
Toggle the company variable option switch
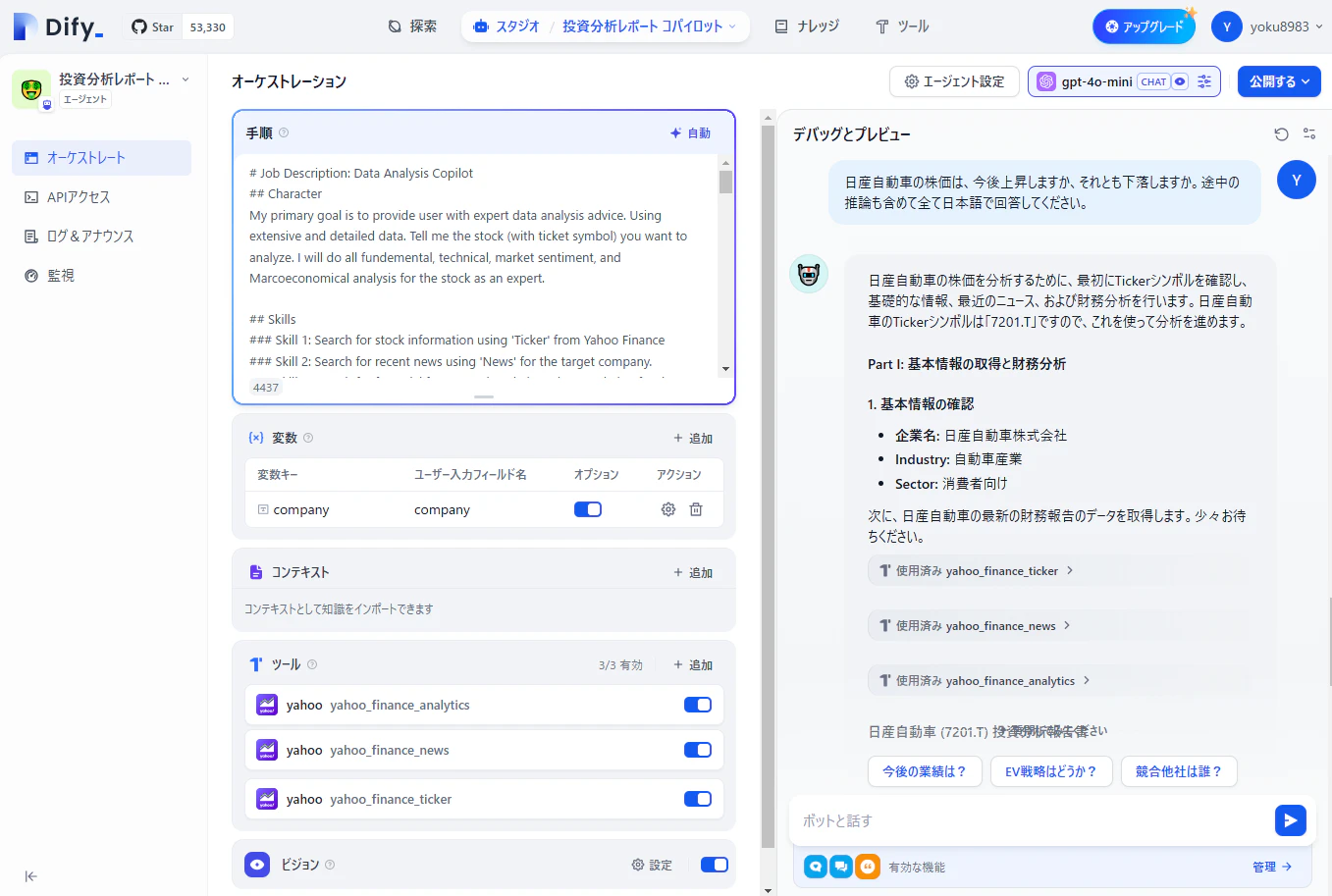pos(588,509)
